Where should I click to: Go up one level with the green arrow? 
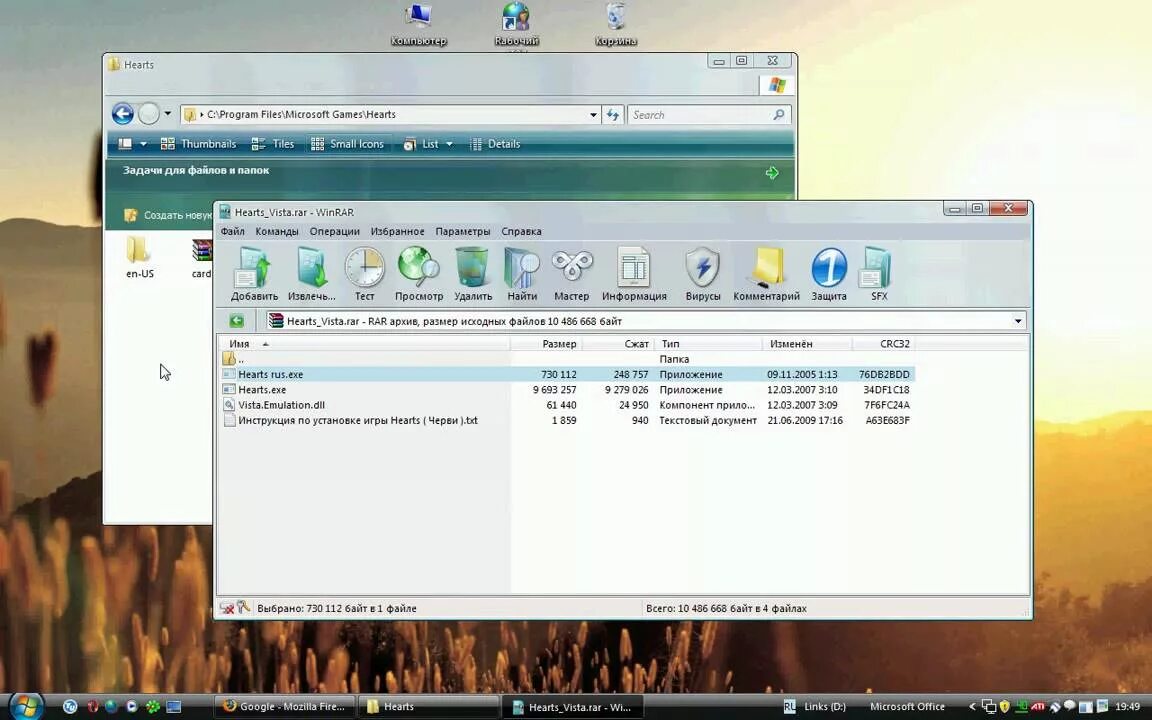[x=237, y=321]
